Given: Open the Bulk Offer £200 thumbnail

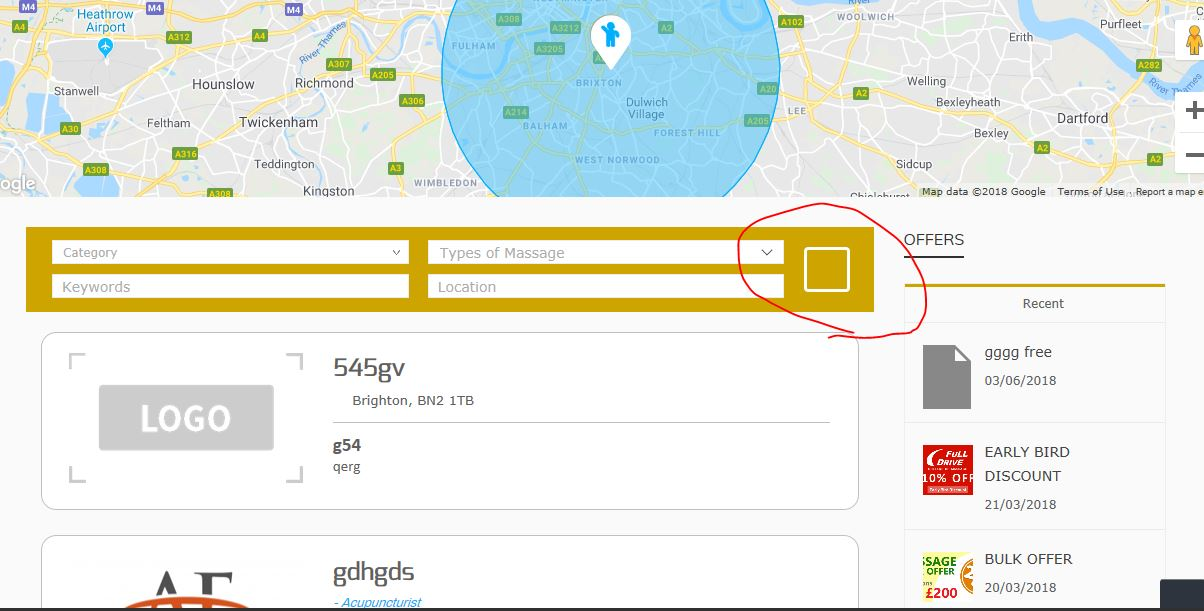Looking at the screenshot, I should (947, 577).
